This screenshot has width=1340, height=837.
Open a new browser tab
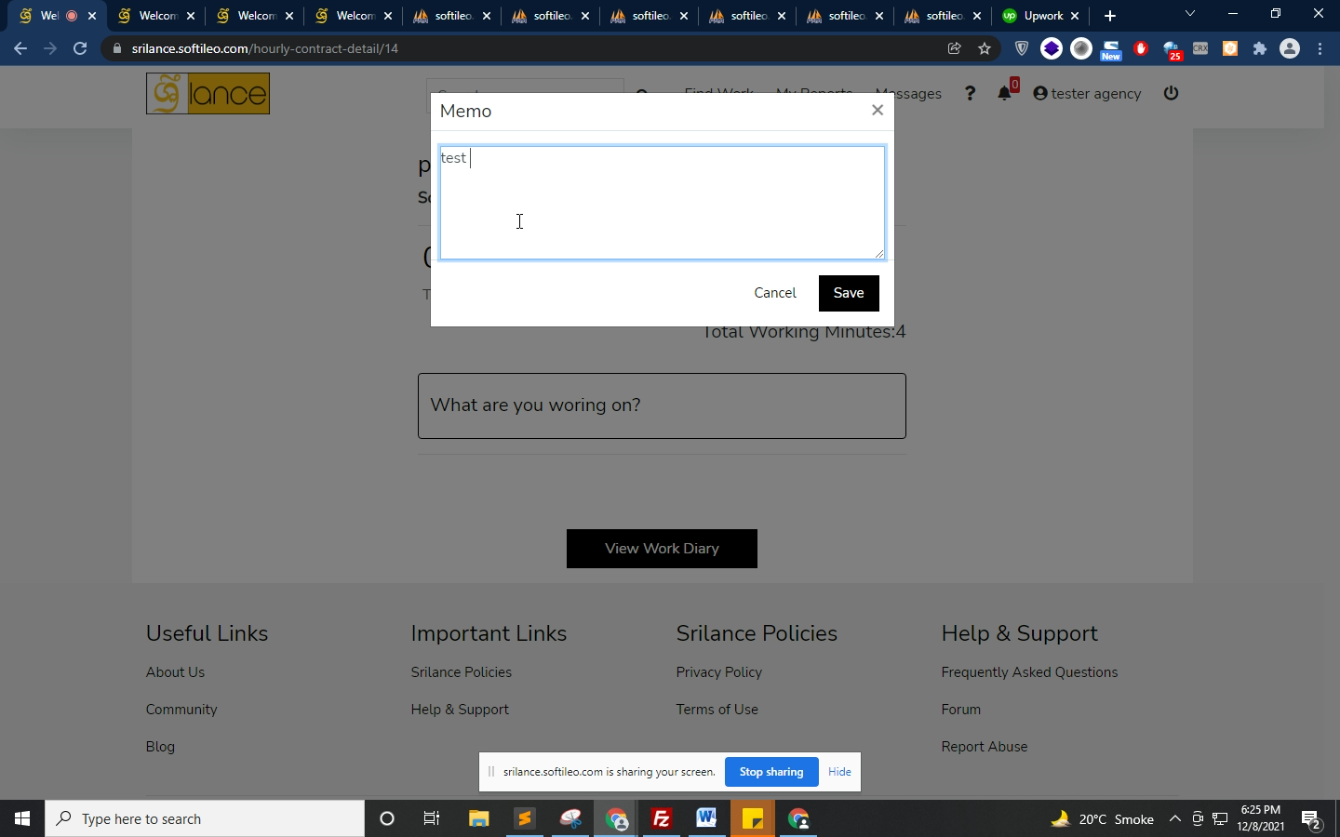pos(1110,16)
